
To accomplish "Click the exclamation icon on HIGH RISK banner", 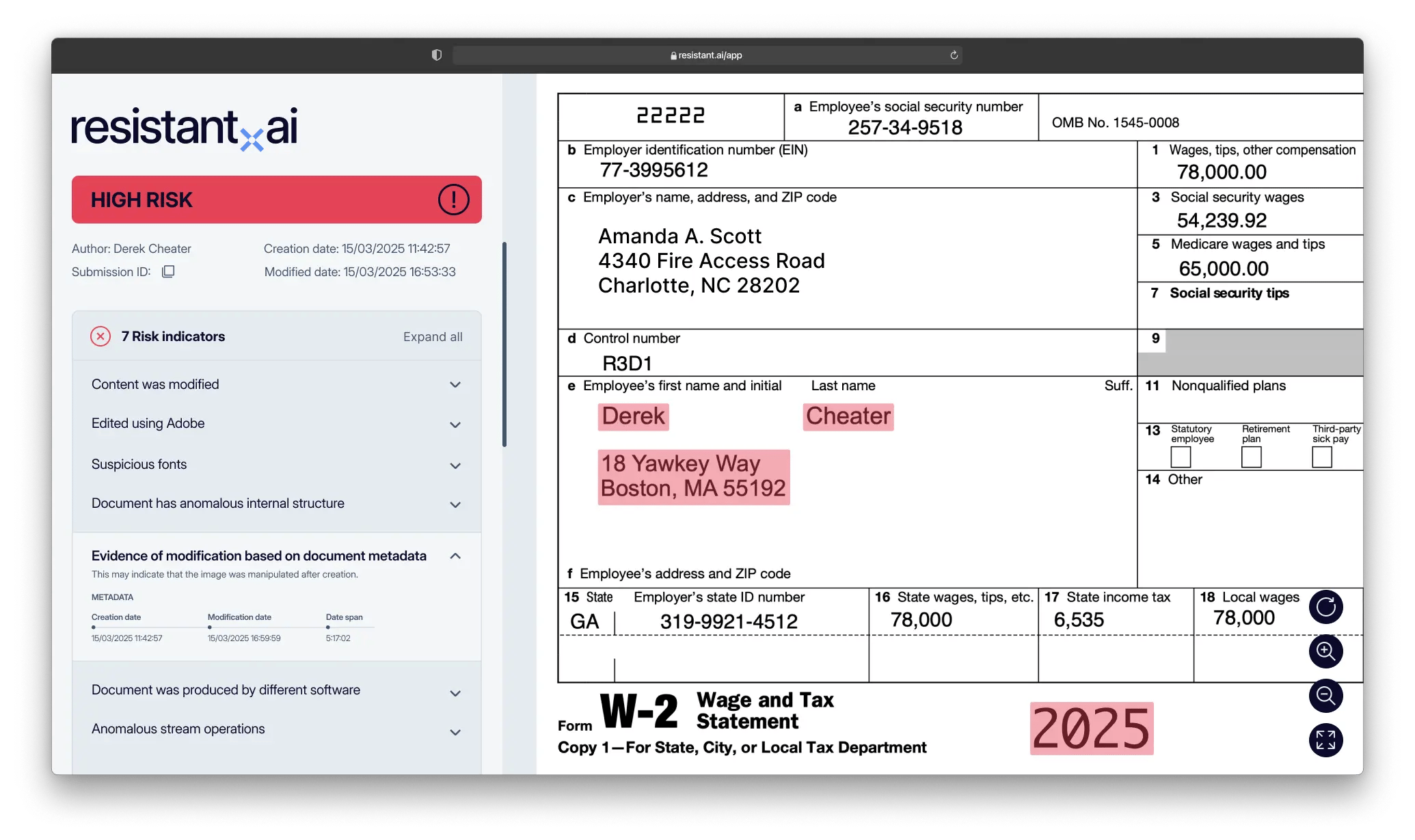I will click(x=453, y=200).
